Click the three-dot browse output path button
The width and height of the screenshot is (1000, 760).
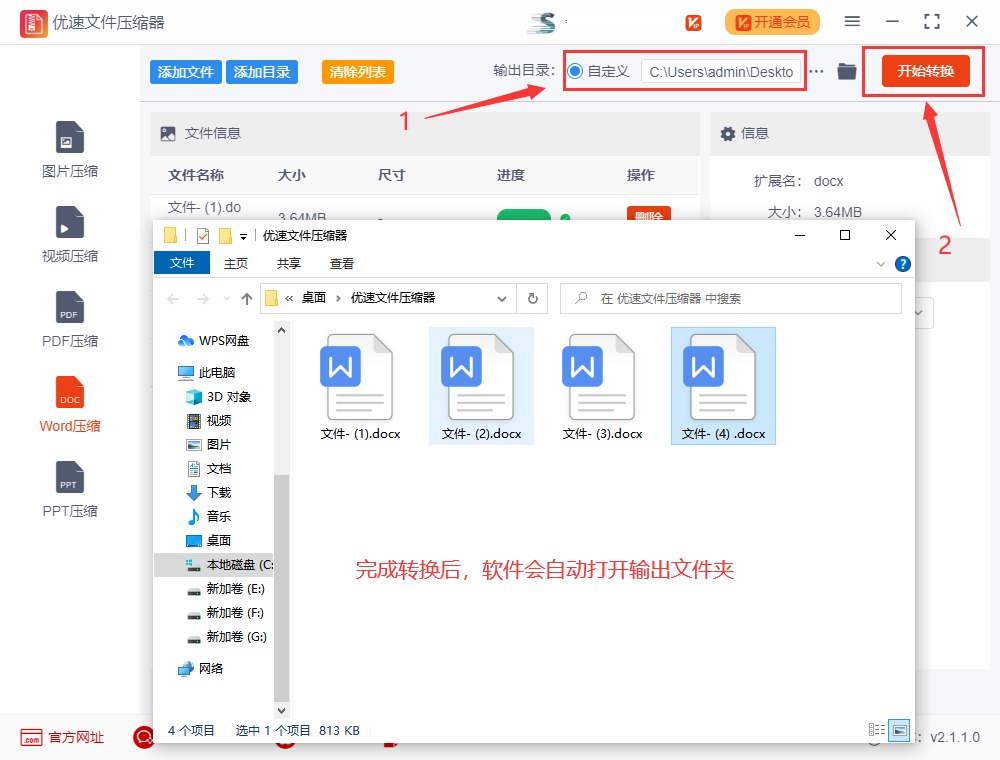(817, 71)
